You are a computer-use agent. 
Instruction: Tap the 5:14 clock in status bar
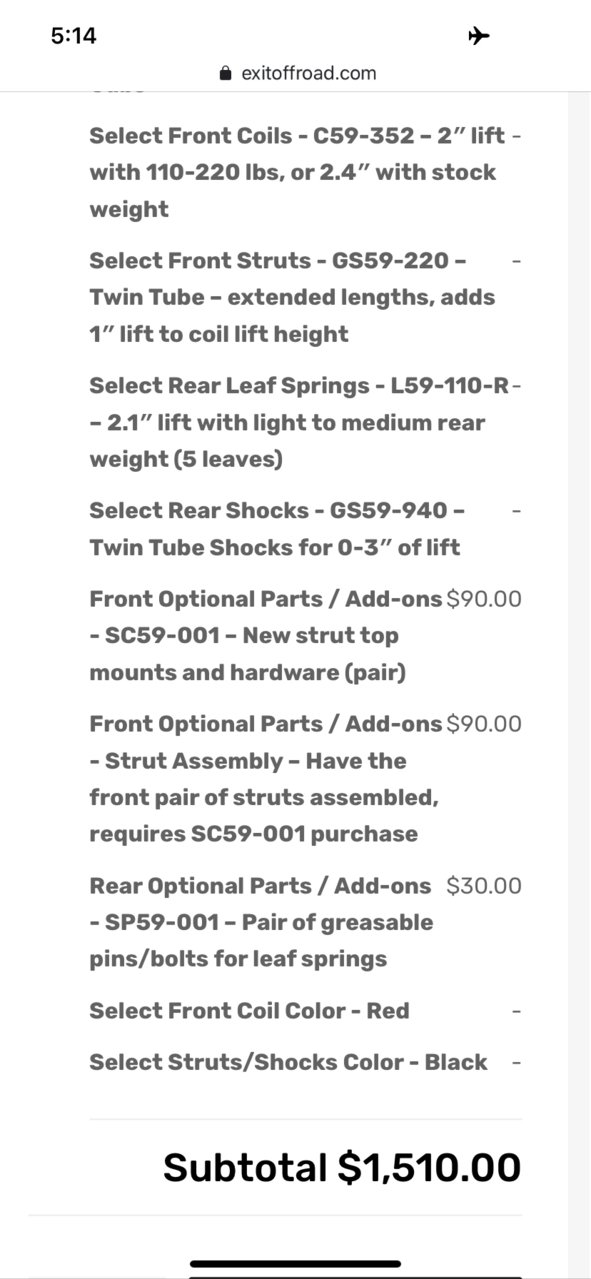click(73, 36)
